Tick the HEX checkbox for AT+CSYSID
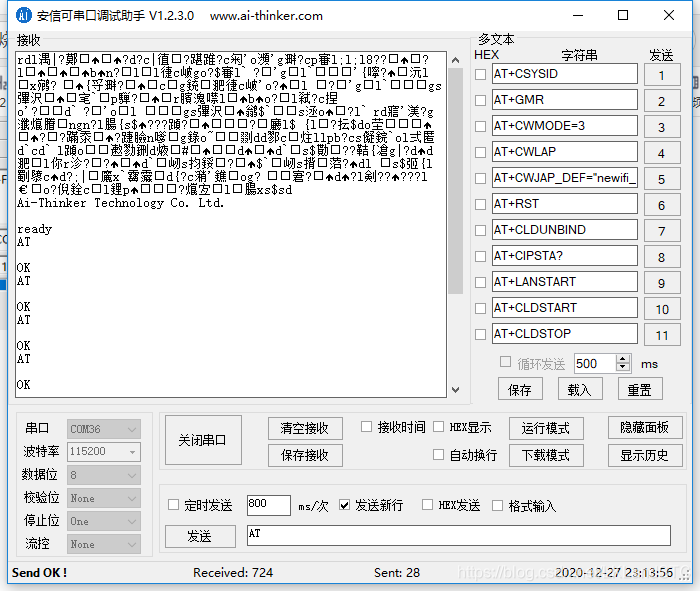 pyautogui.click(x=480, y=74)
